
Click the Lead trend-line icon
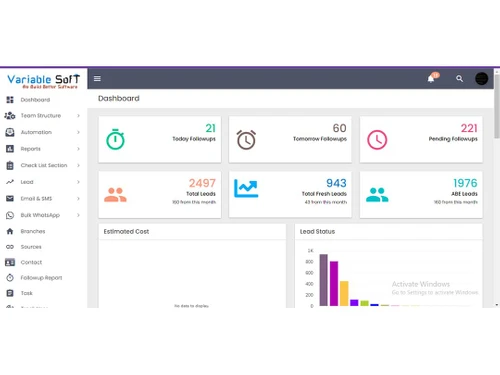point(10,182)
